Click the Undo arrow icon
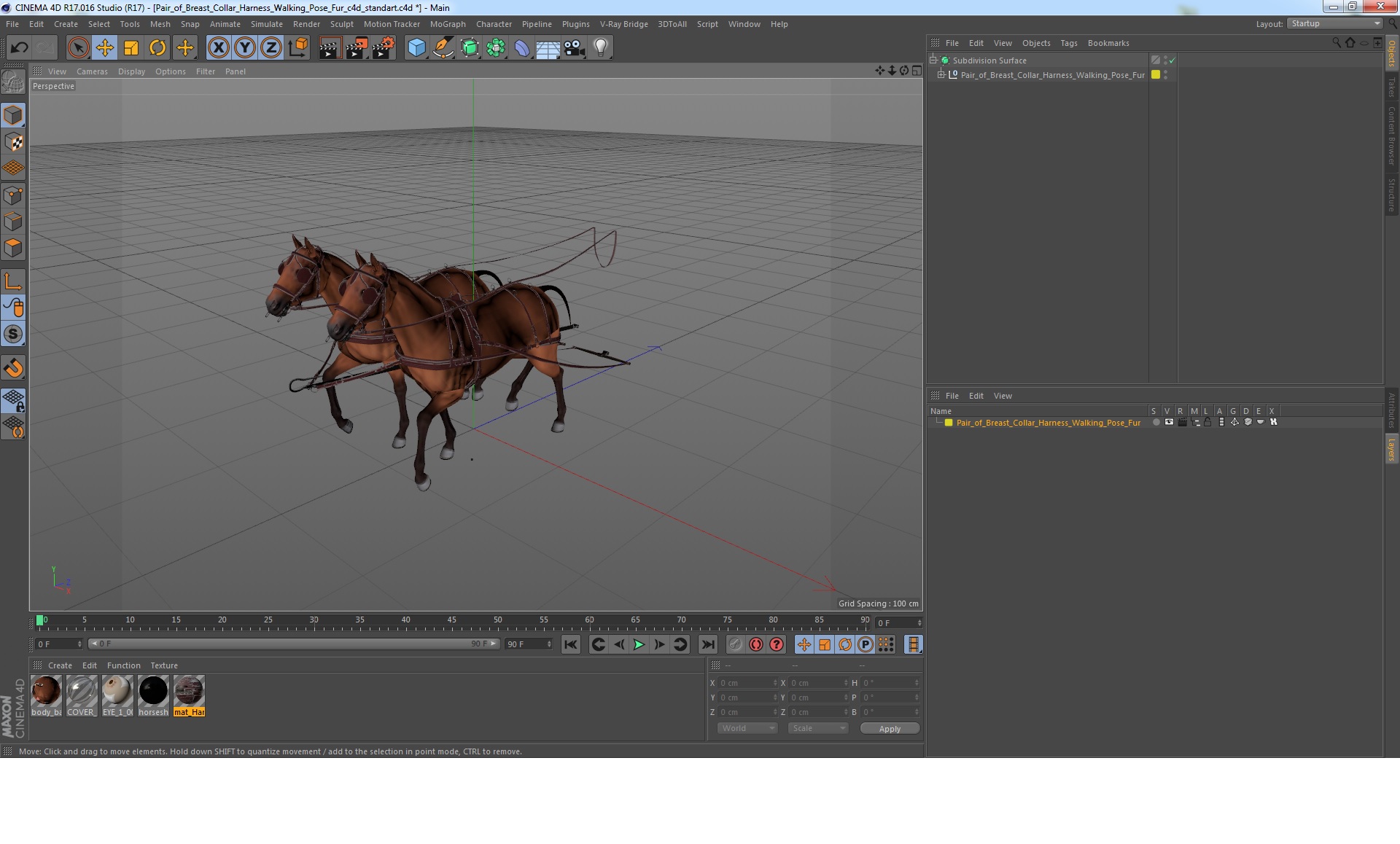 coord(19,48)
